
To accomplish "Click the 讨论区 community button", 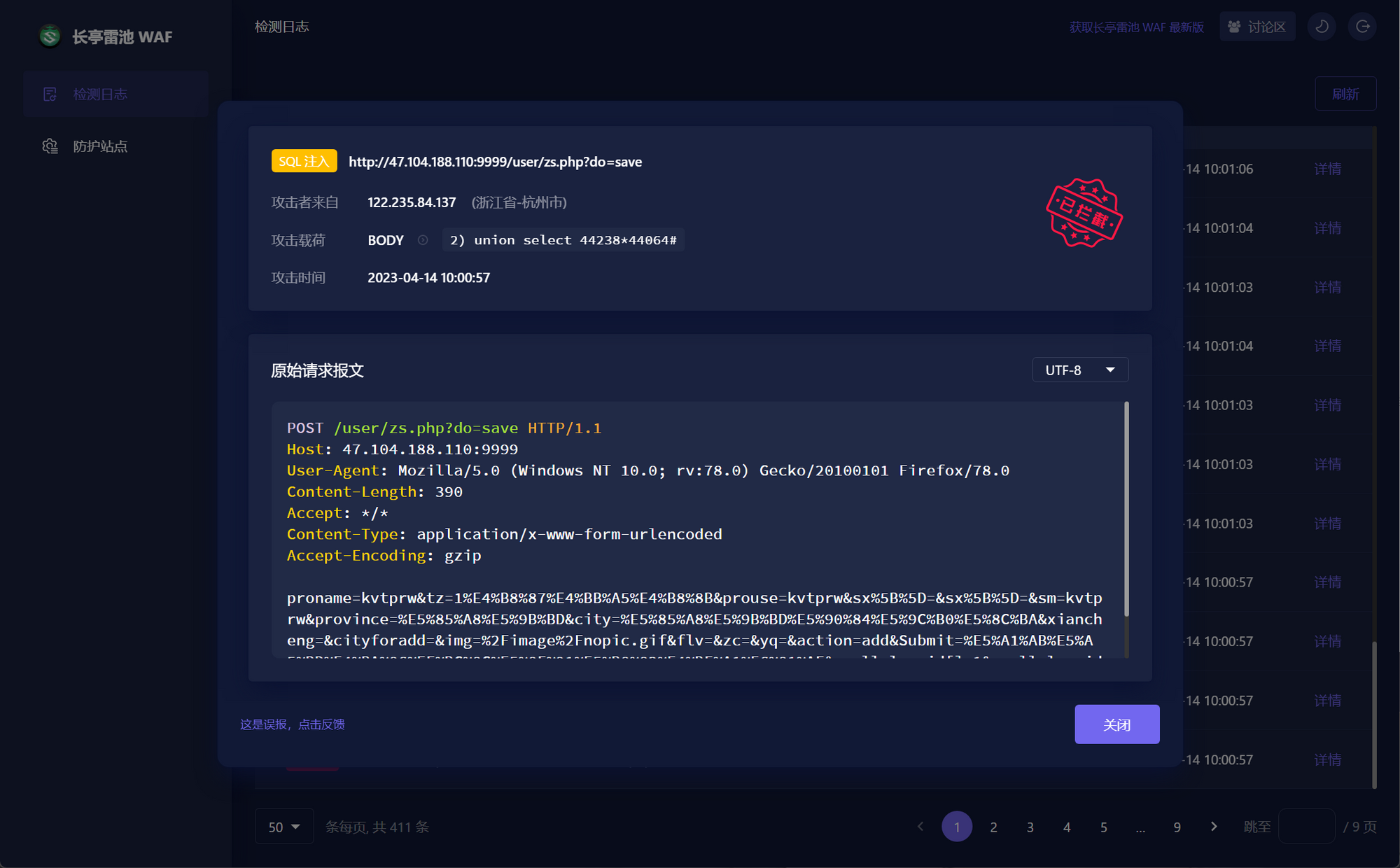I will [1257, 27].
